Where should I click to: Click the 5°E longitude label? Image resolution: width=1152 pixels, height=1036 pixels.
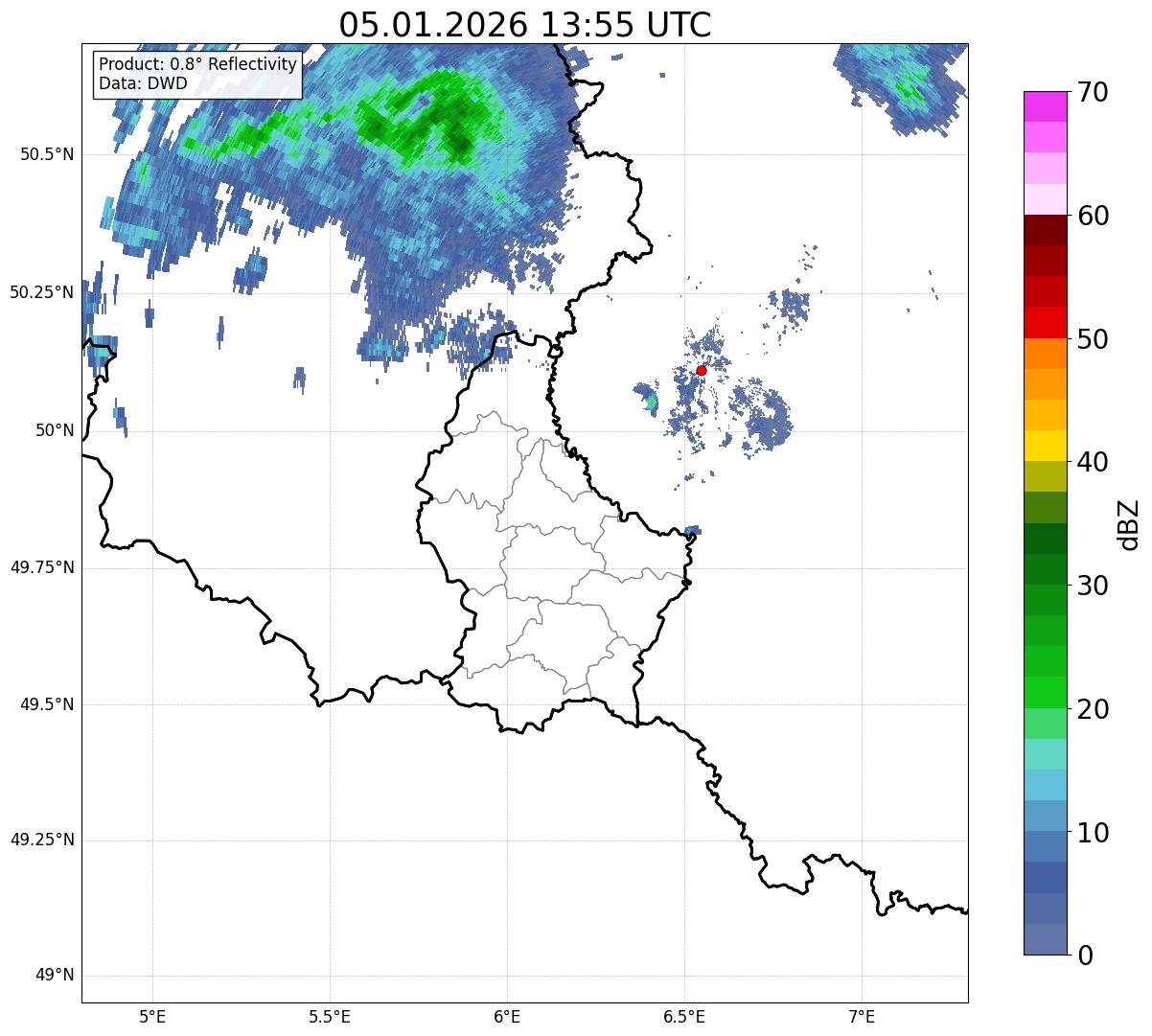(x=152, y=1016)
